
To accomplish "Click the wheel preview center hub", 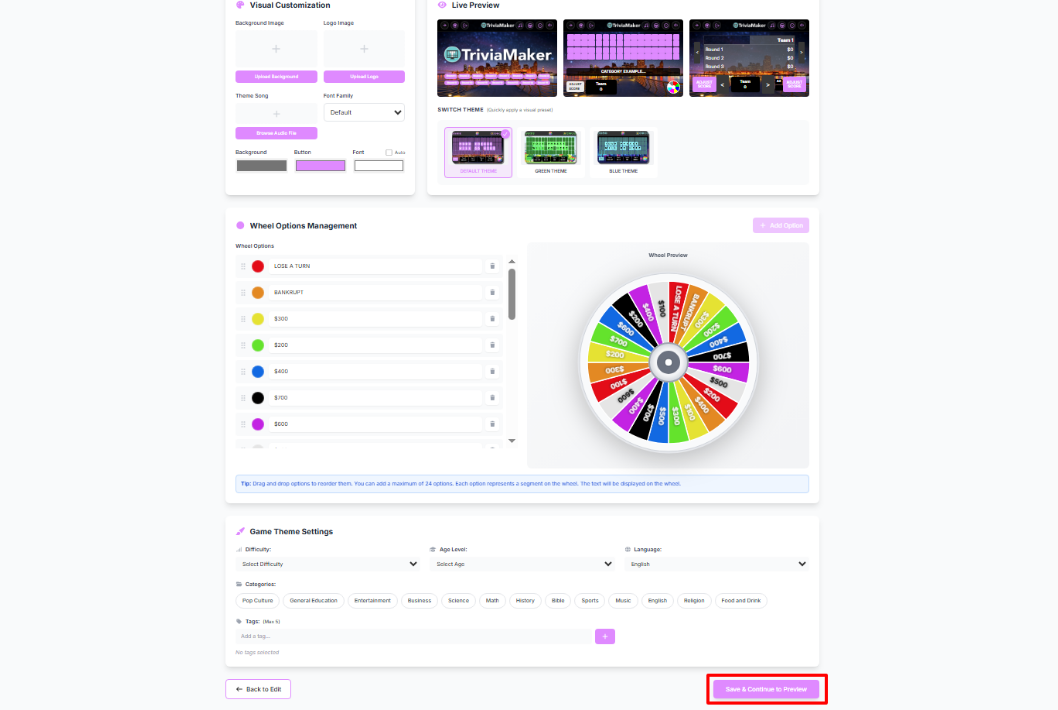I will tap(669, 362).
